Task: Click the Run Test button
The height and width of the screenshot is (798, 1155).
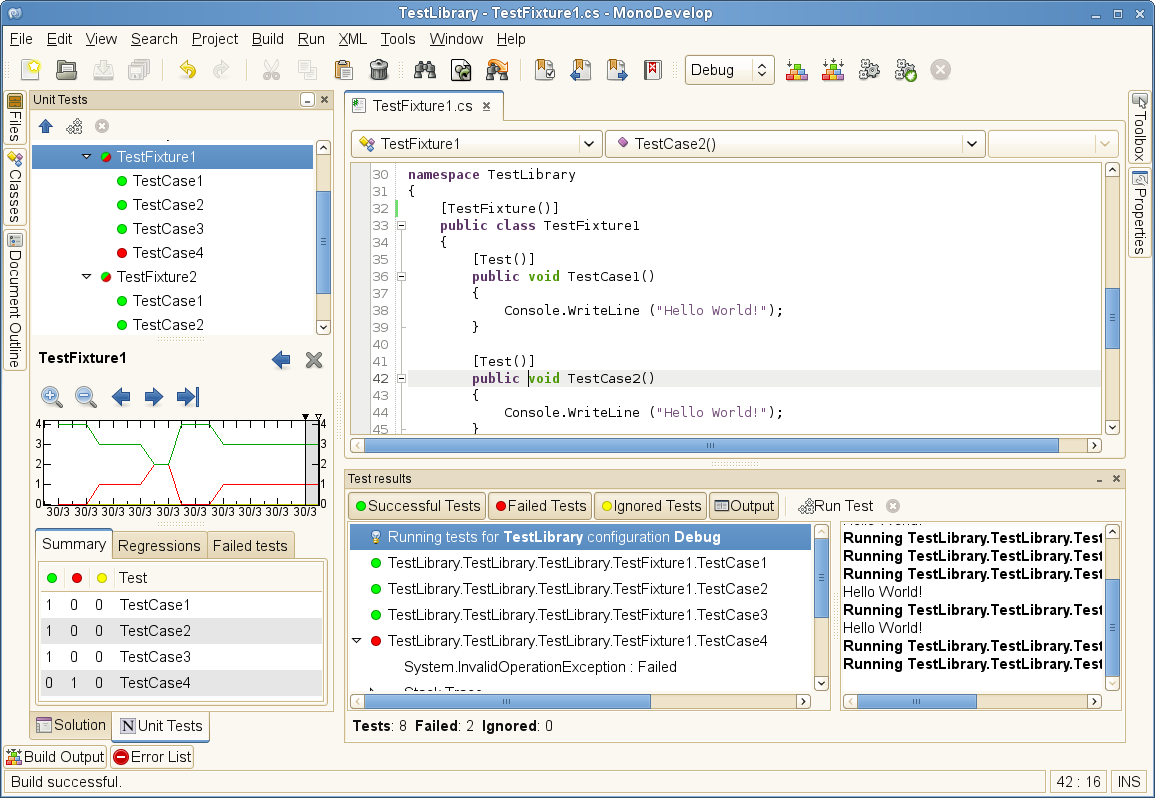Action: [835, 506]
